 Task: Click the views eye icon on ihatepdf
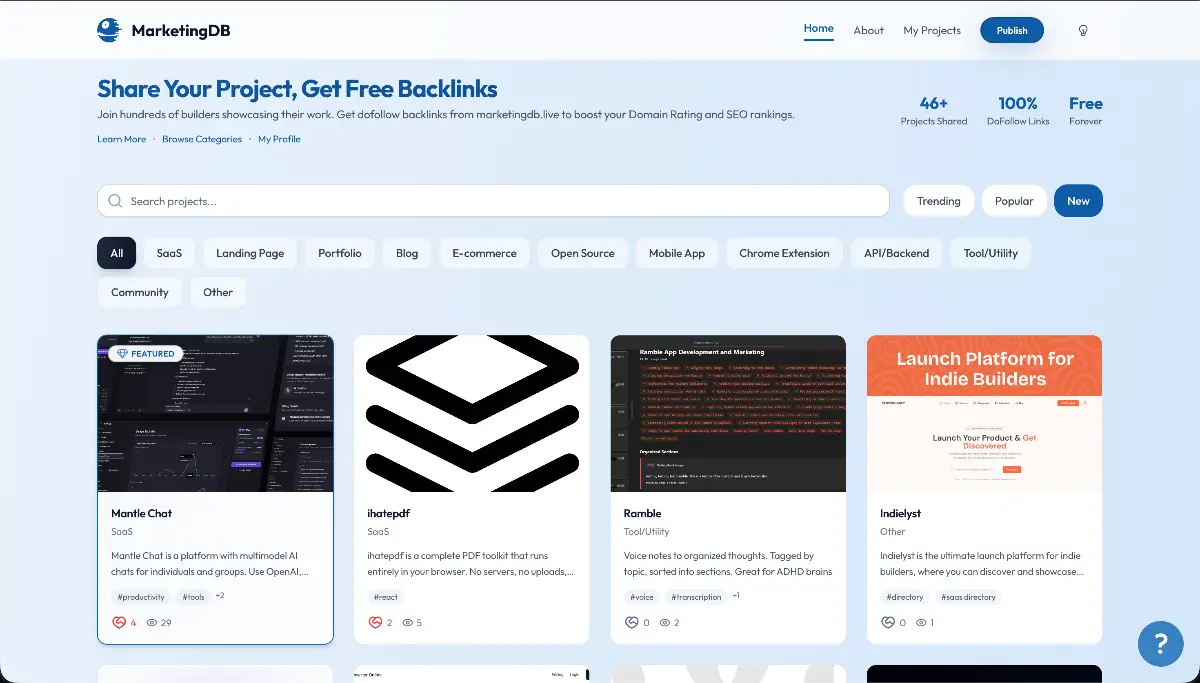click(404, 621)
